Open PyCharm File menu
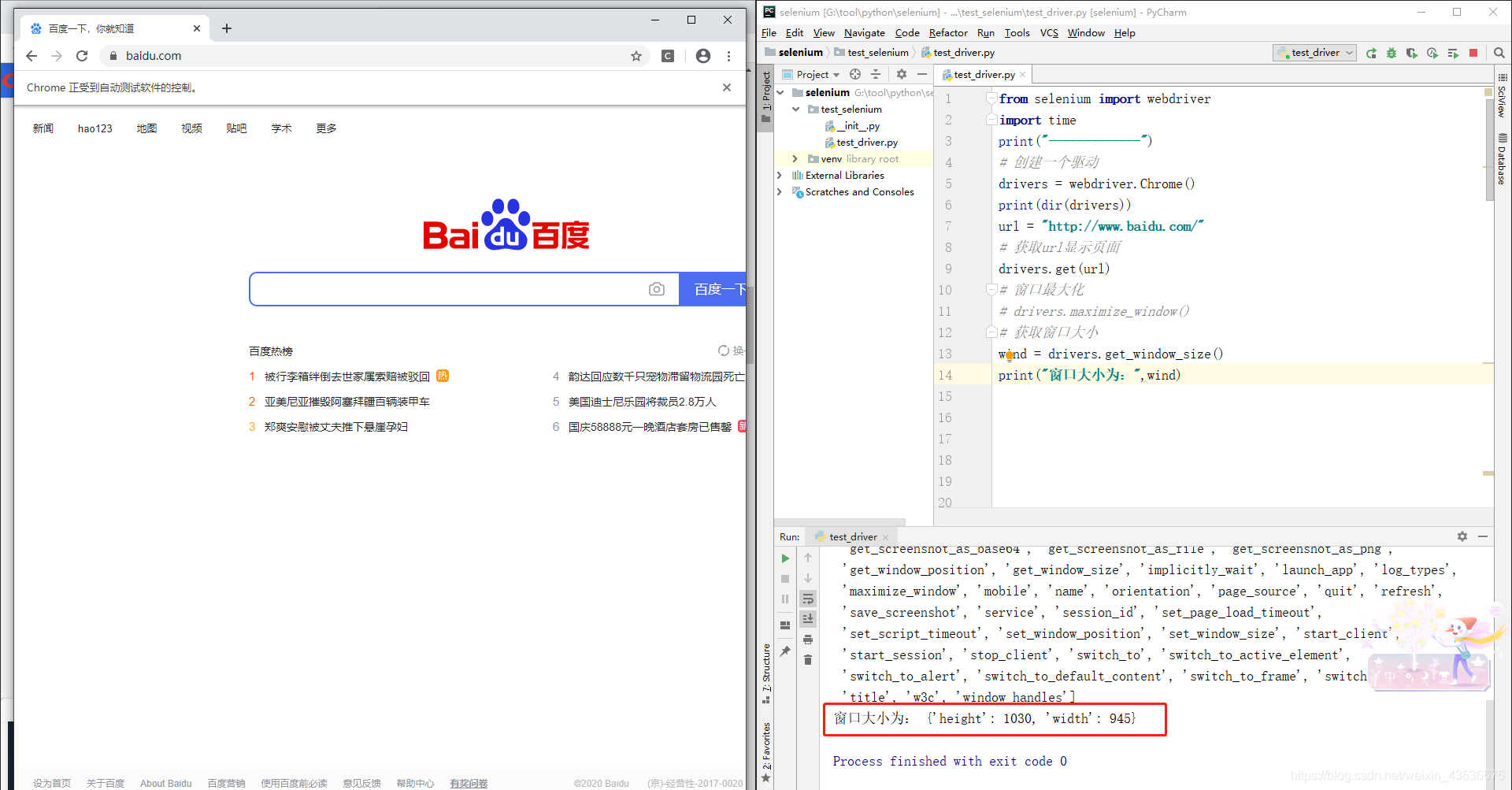 coord(769,33)
